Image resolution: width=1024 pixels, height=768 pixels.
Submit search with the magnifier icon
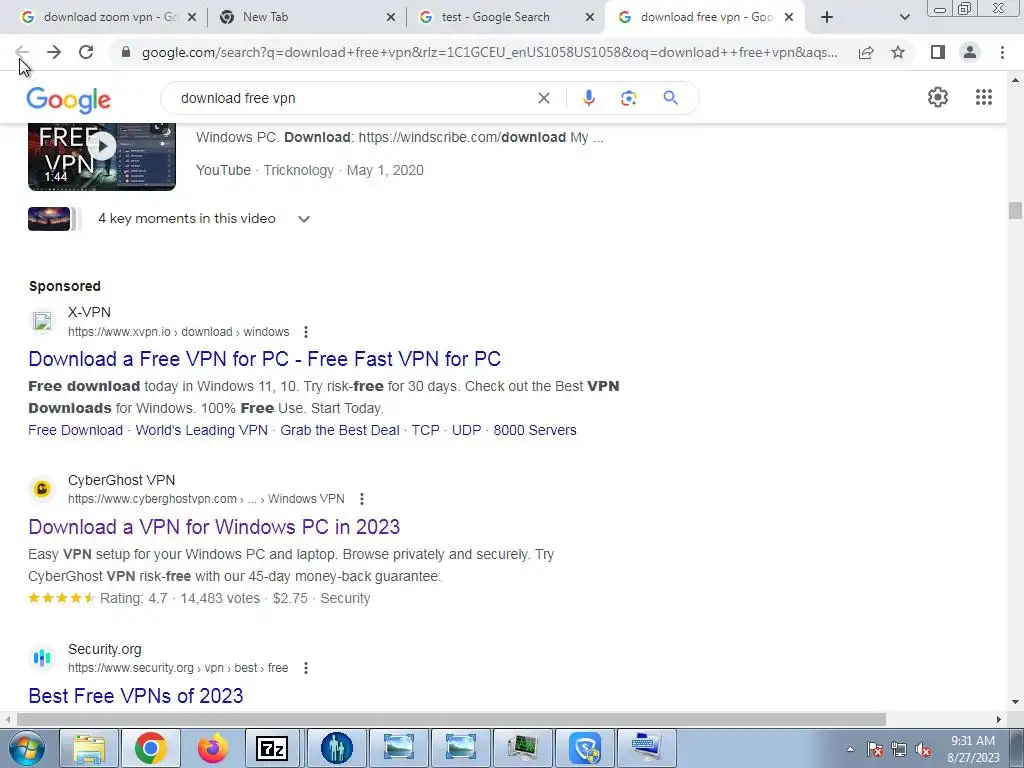tap(670, 98)
